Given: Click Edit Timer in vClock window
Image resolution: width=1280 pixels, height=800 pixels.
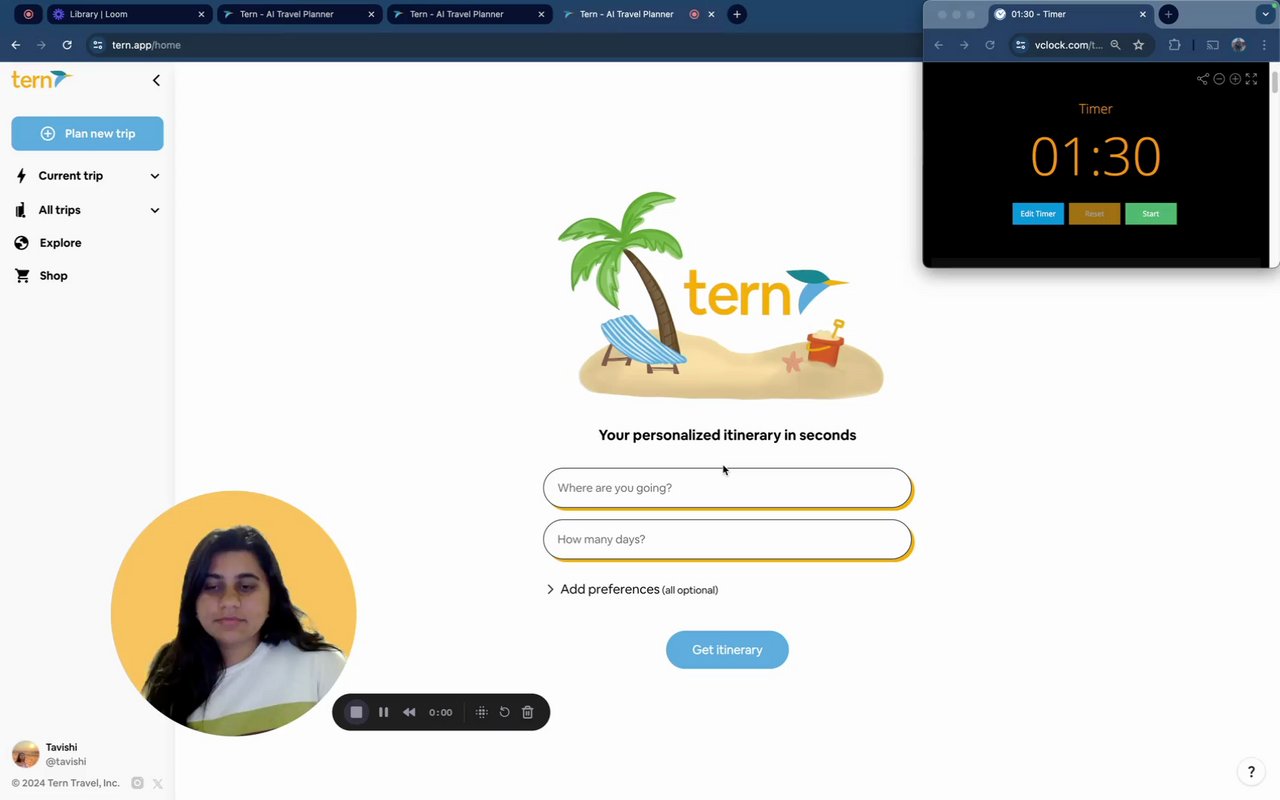Looking at the screenshot, I should click(x=1038, y=214).
